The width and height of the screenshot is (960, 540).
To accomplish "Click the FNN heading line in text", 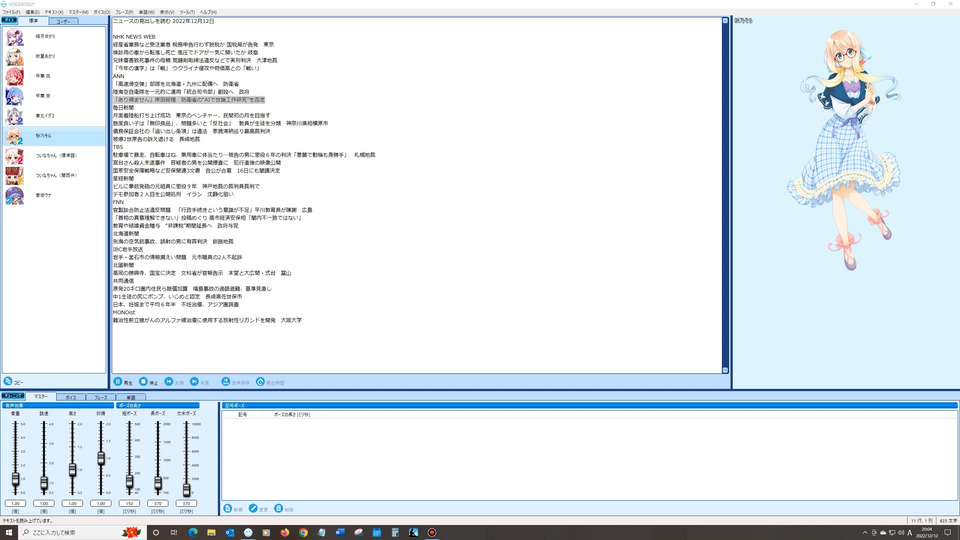I will tap(118, 202).
